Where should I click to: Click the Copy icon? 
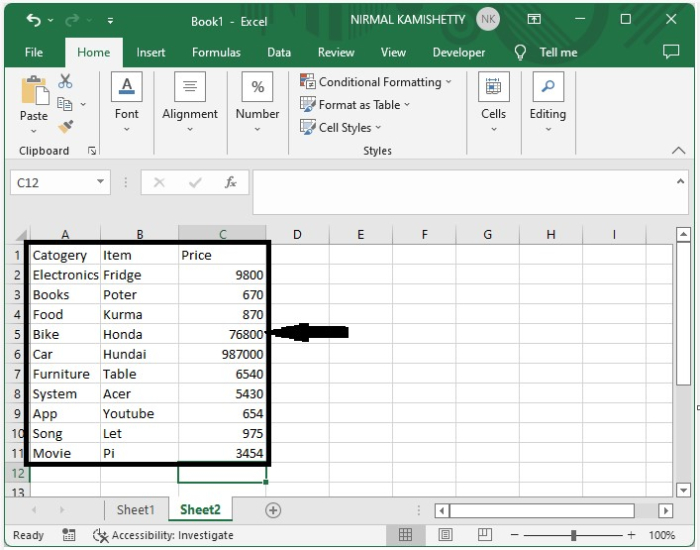[65, 104]
